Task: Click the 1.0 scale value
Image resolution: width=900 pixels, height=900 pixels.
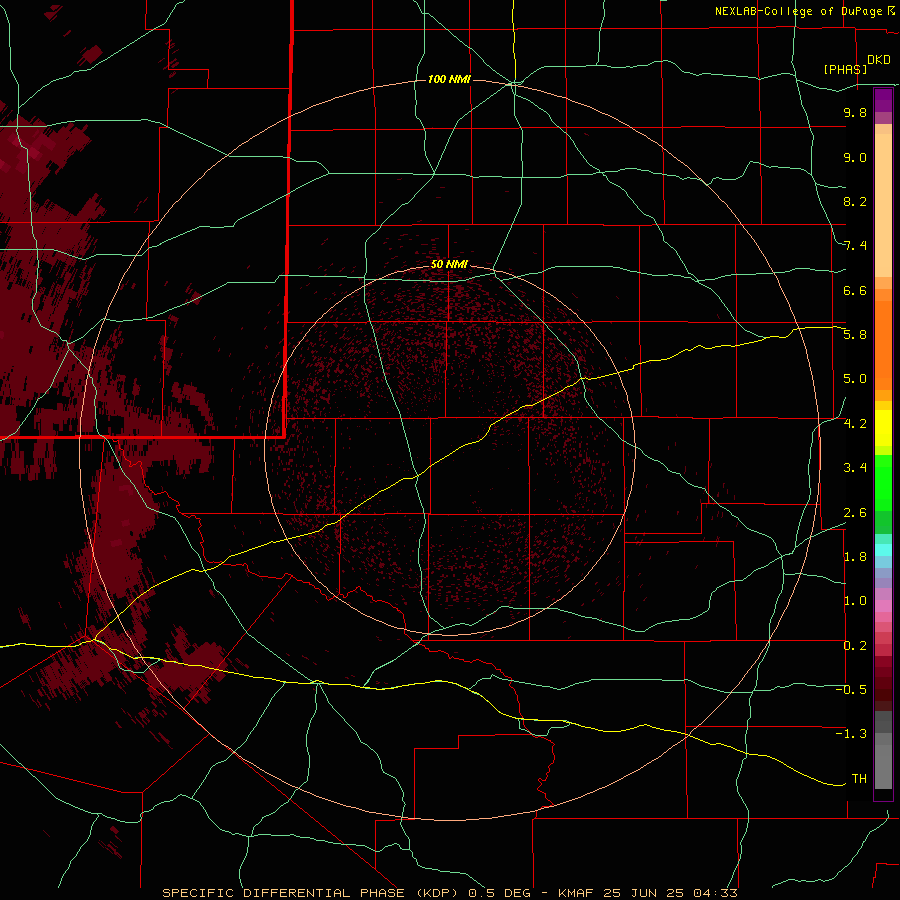Action: (x=855, y=601)
